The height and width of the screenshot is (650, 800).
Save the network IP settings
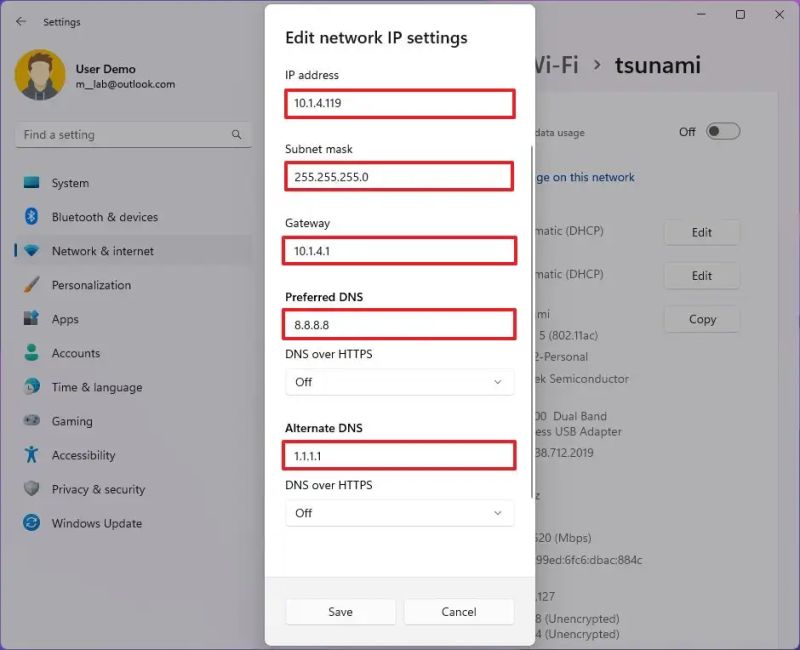pos(340,611)
